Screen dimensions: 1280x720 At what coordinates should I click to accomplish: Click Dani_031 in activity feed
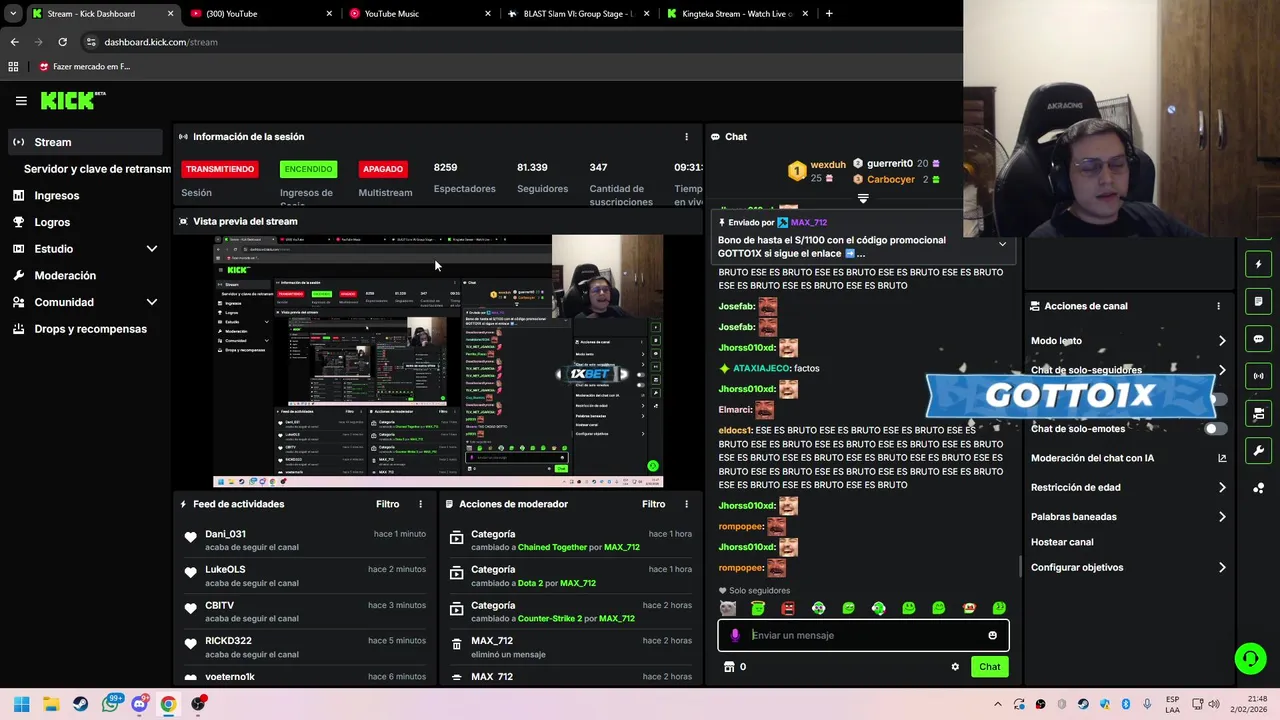pos(225,534)
